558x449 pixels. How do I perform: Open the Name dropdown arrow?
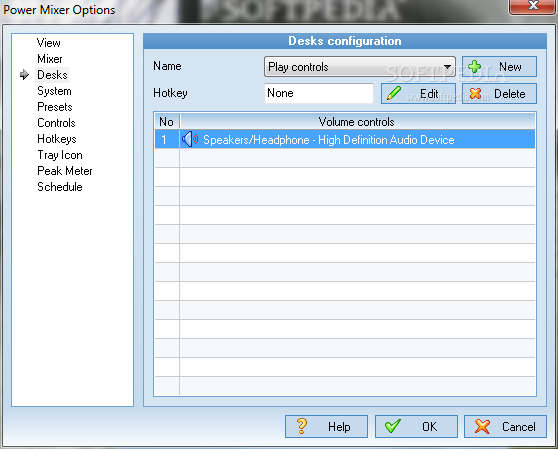click(447, 67)
